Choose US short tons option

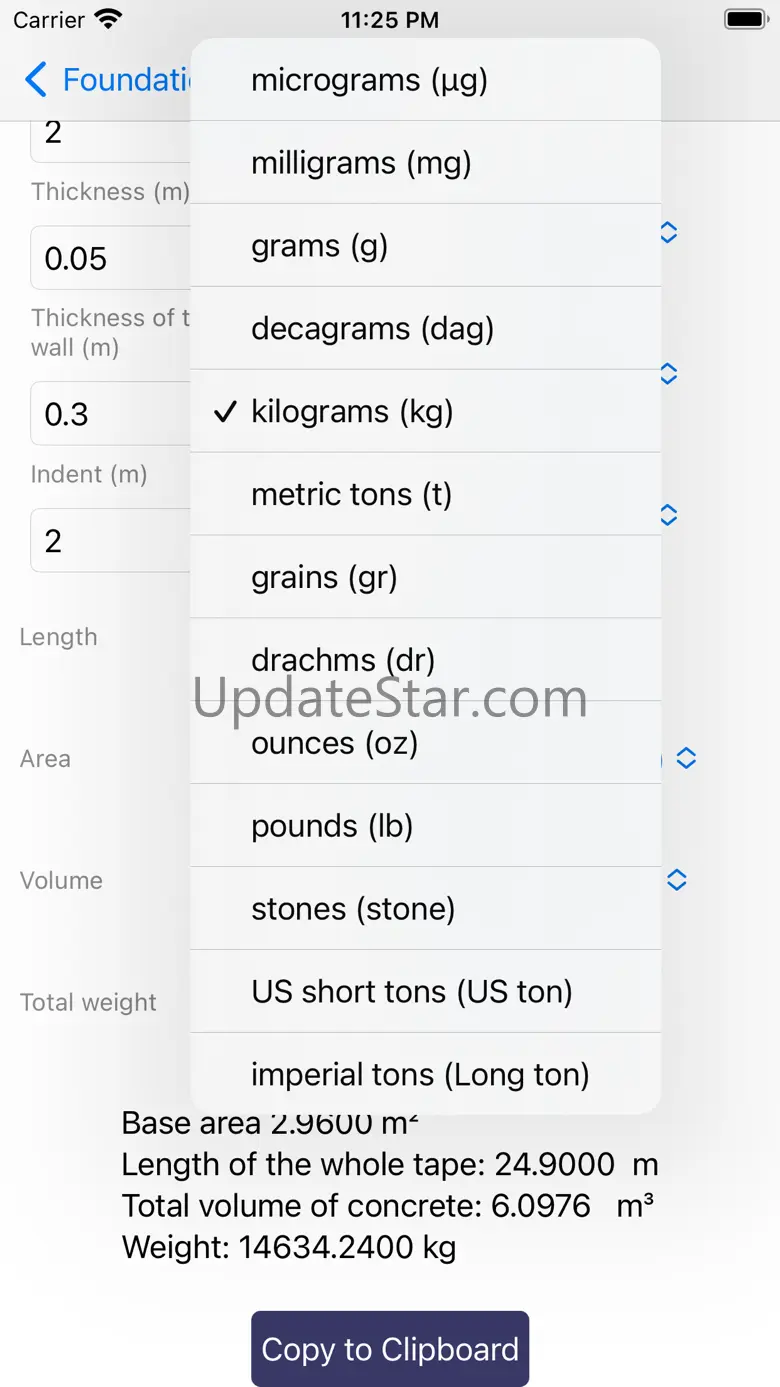coord(425,992)
